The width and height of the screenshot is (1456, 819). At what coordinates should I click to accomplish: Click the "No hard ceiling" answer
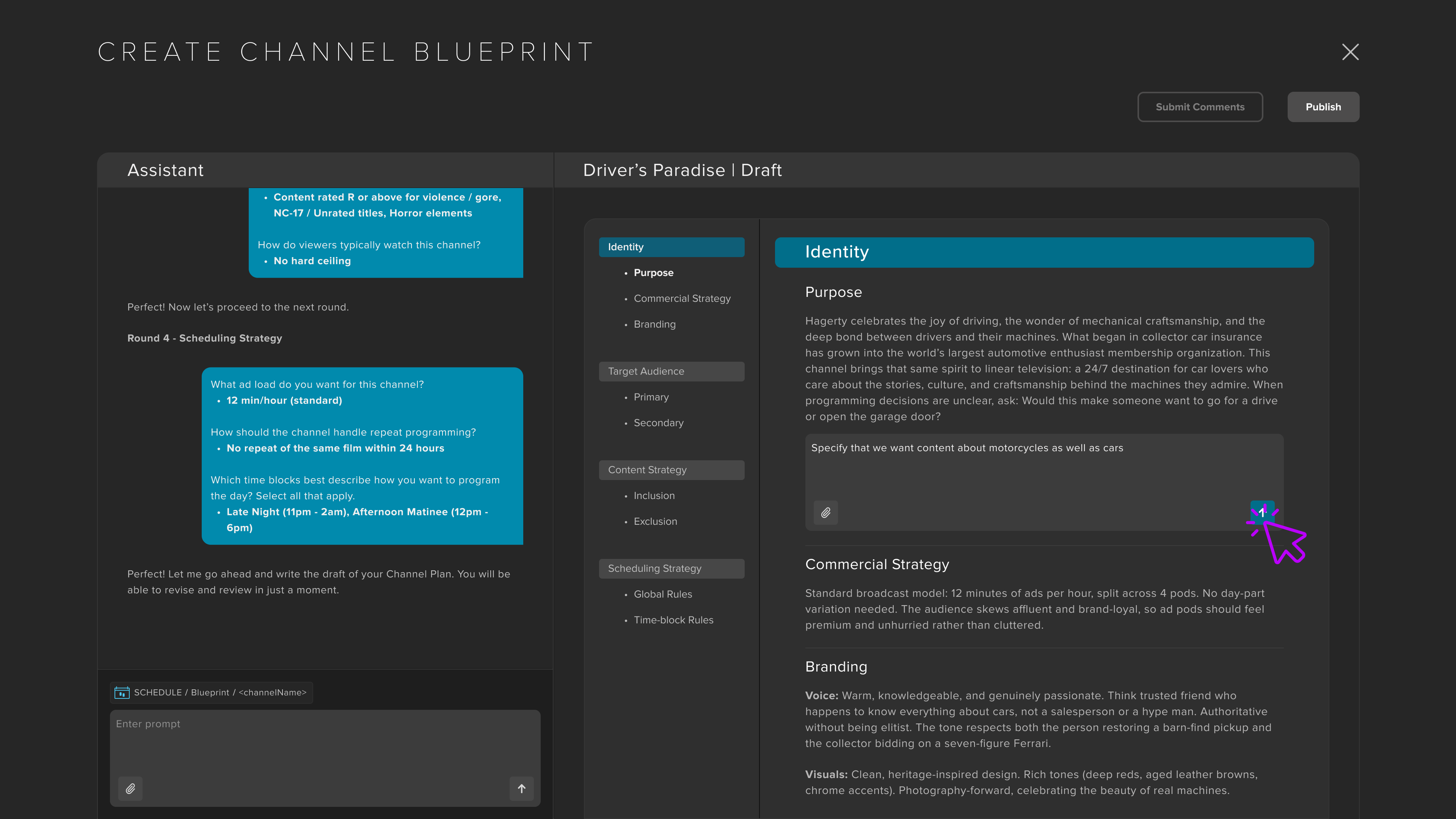312,261
